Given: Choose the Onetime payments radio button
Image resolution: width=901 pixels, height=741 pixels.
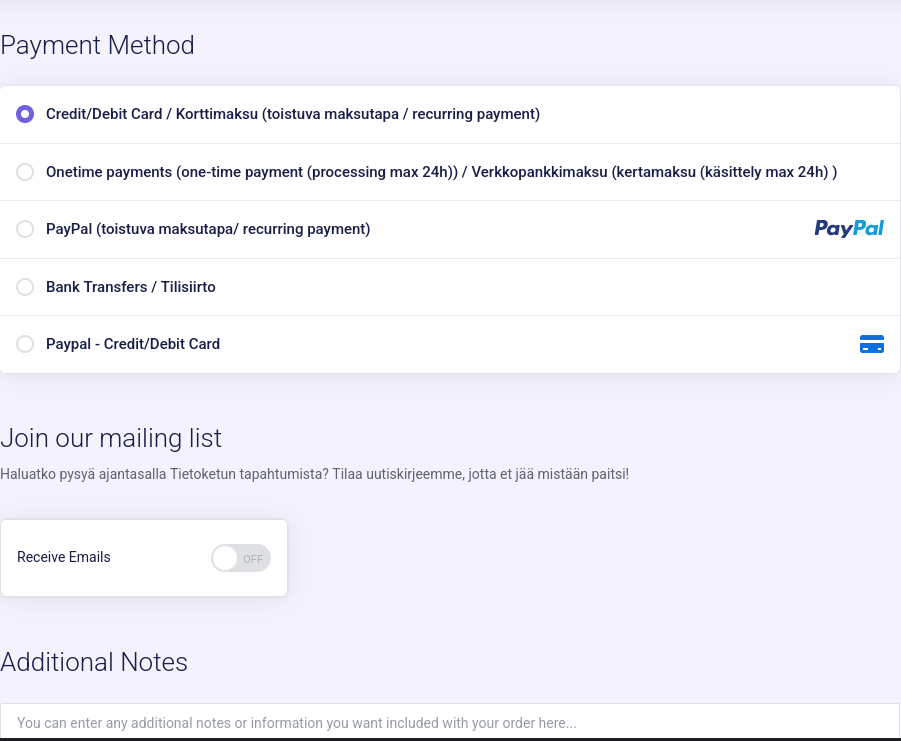Looking at the screenshot, I should pos(25,172).
